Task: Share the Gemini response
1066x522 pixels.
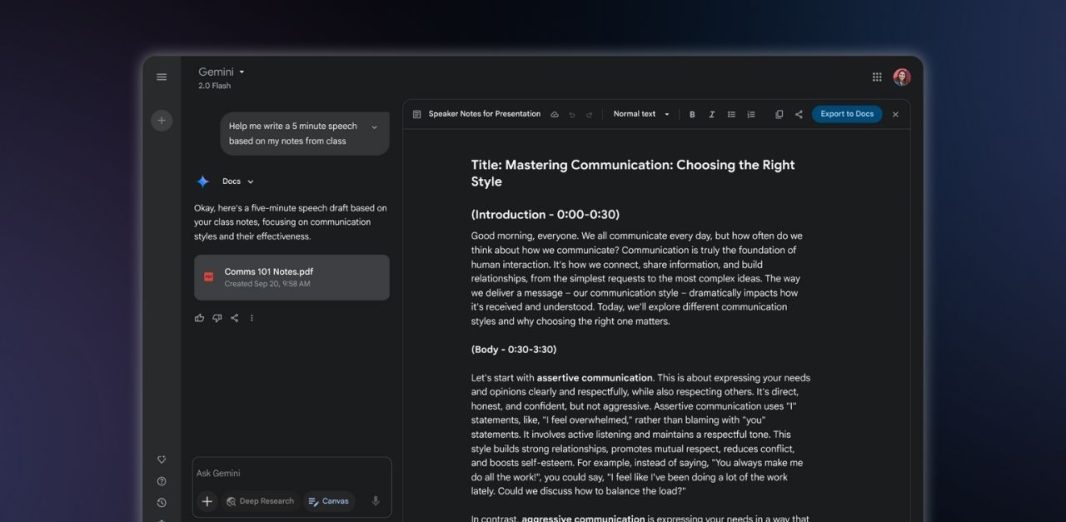Action: (x=235, y=317)
